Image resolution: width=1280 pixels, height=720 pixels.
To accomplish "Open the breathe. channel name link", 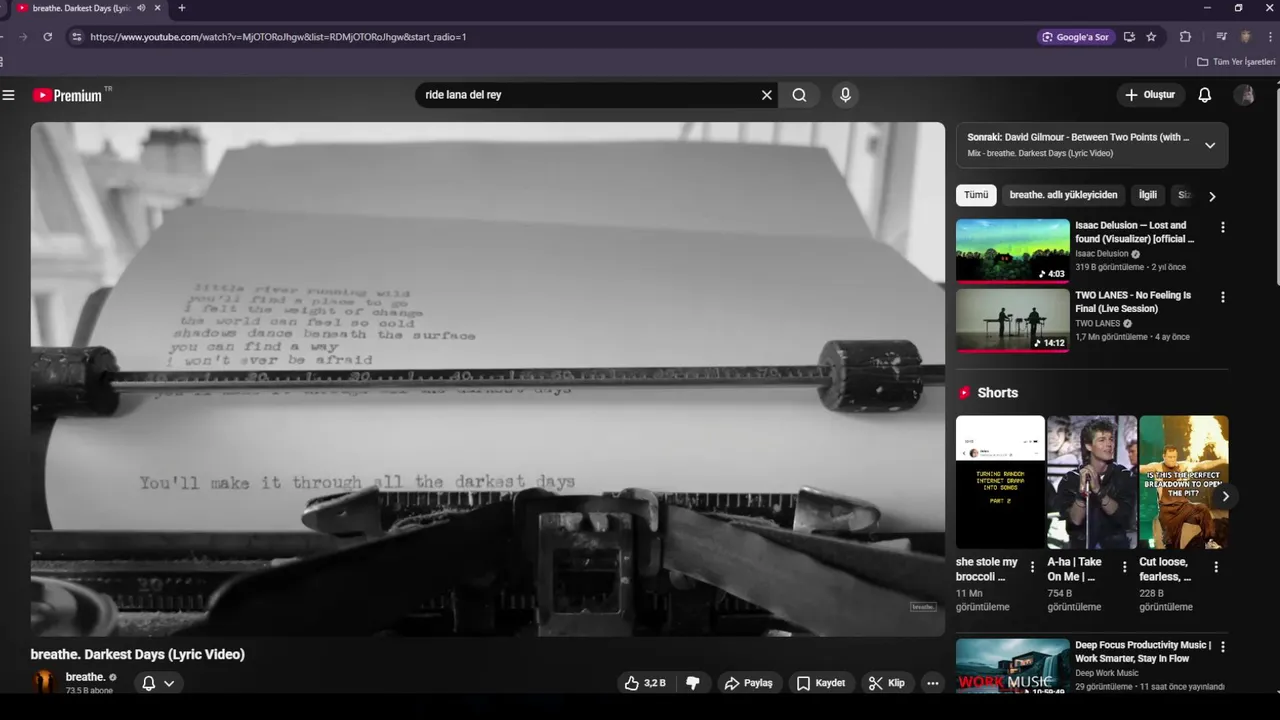I will click(x=85, y=677).
